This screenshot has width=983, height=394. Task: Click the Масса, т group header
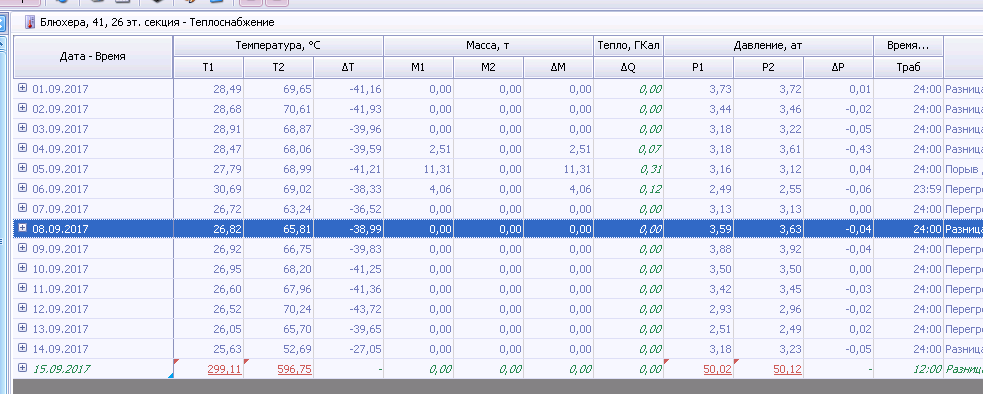(x=488, y=46)
